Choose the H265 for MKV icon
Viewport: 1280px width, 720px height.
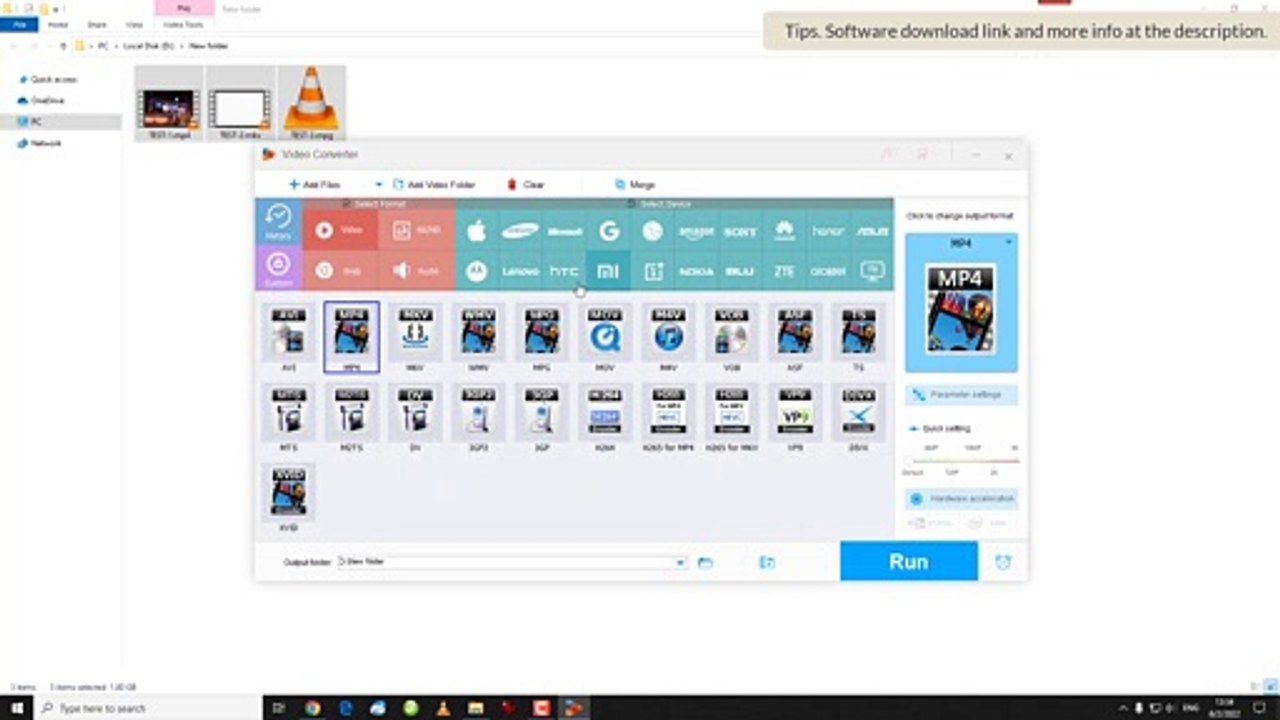pos(731,412)
